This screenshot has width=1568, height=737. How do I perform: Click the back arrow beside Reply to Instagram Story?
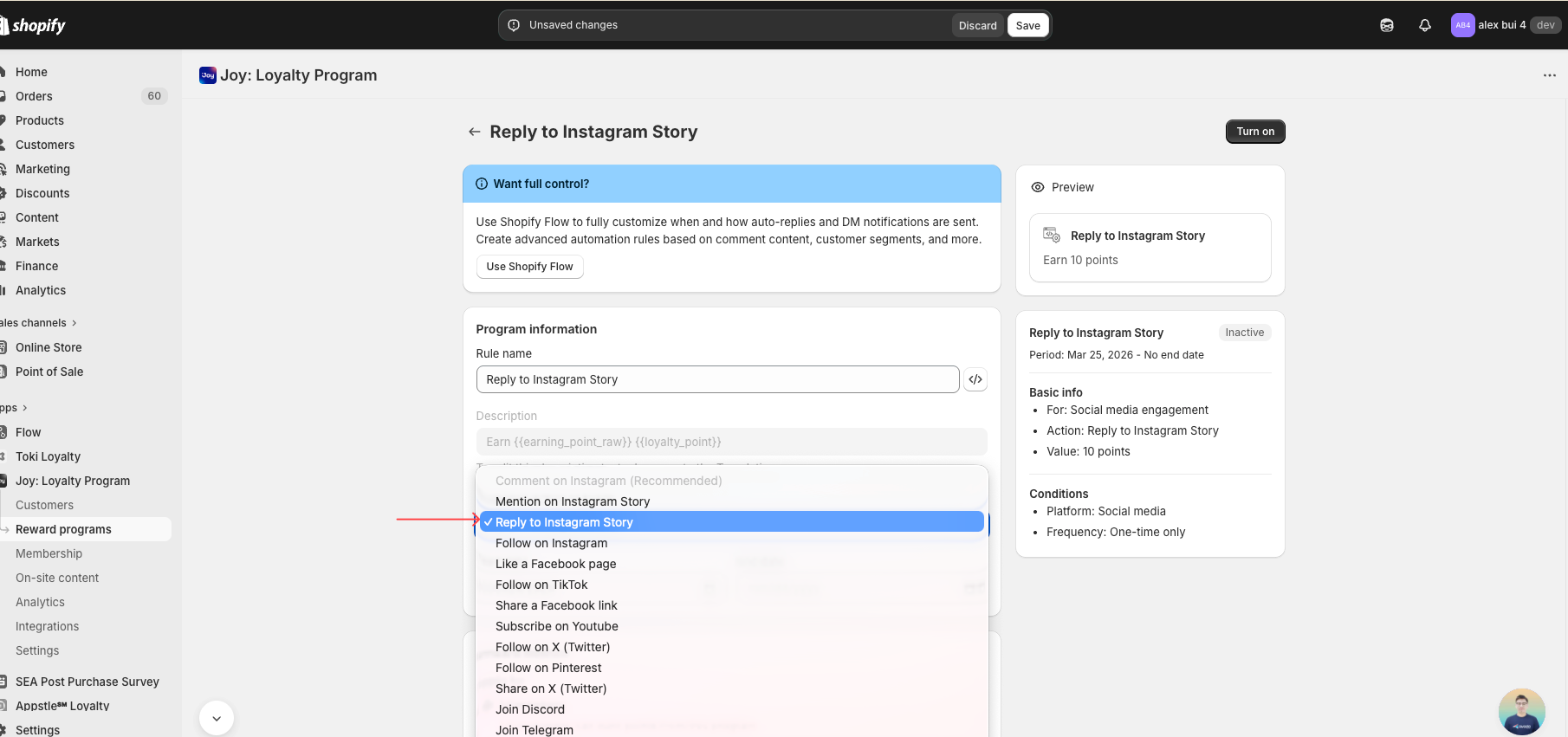(x=474, y=132)
